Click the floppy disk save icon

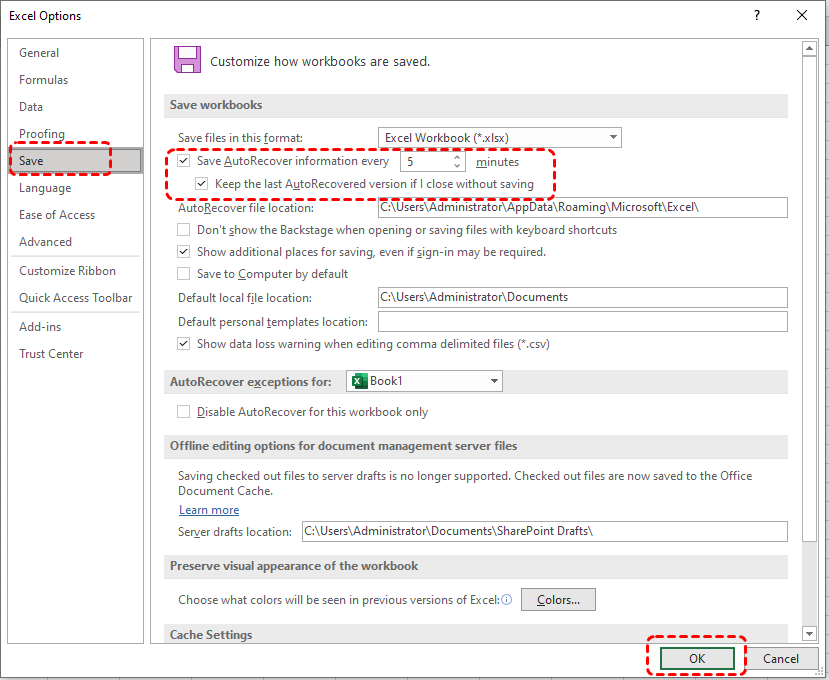186,59
